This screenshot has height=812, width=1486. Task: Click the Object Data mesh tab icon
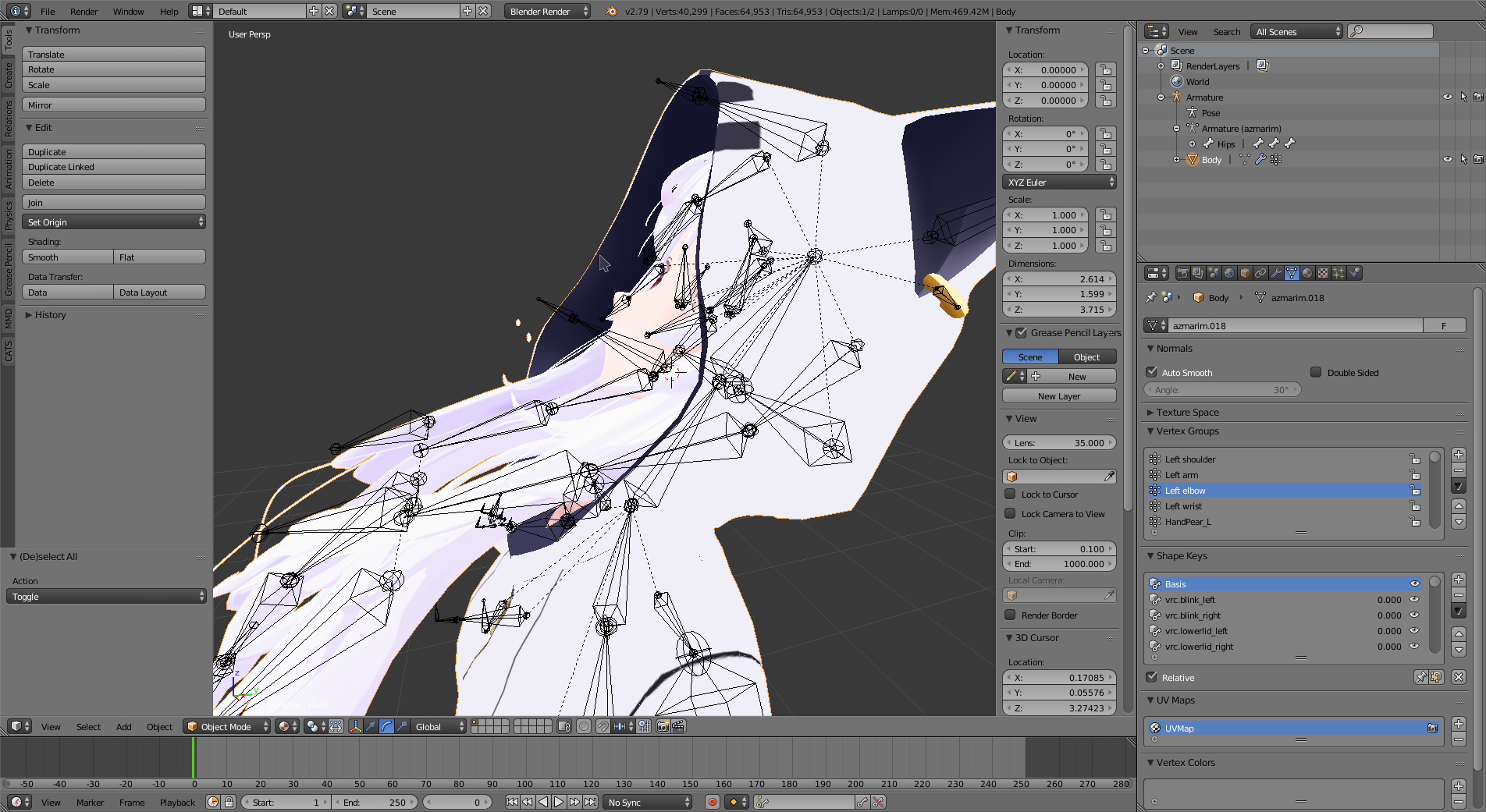[1292, 273]
